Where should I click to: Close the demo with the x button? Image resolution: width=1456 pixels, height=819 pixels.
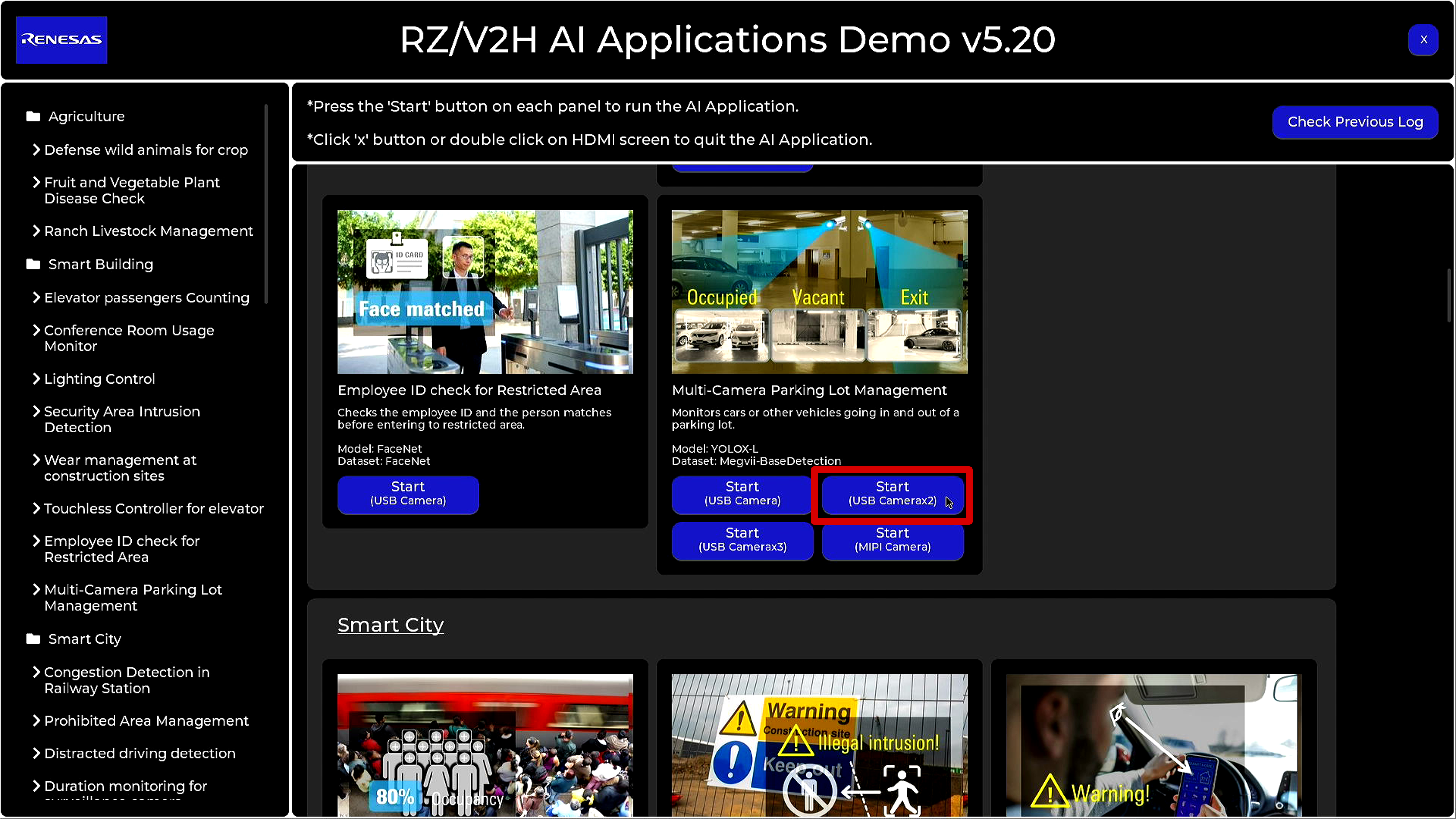coord(1423,40)
